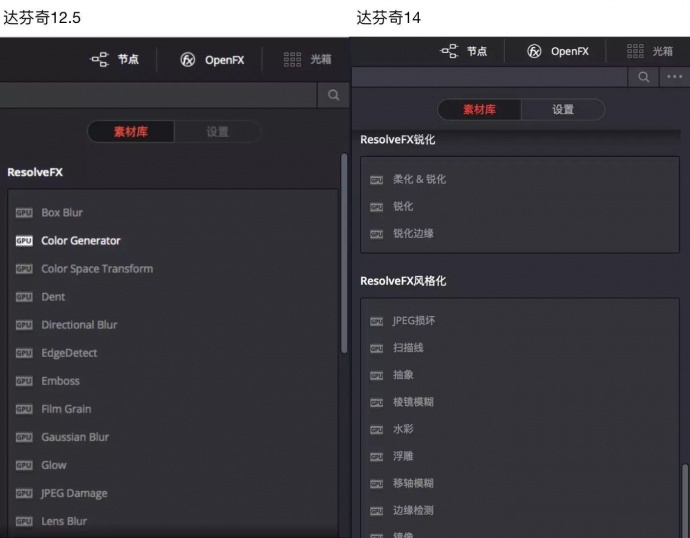Select 水彩 effect
The height and width of the screenshot is (538, 690).
tap(403, 429)
